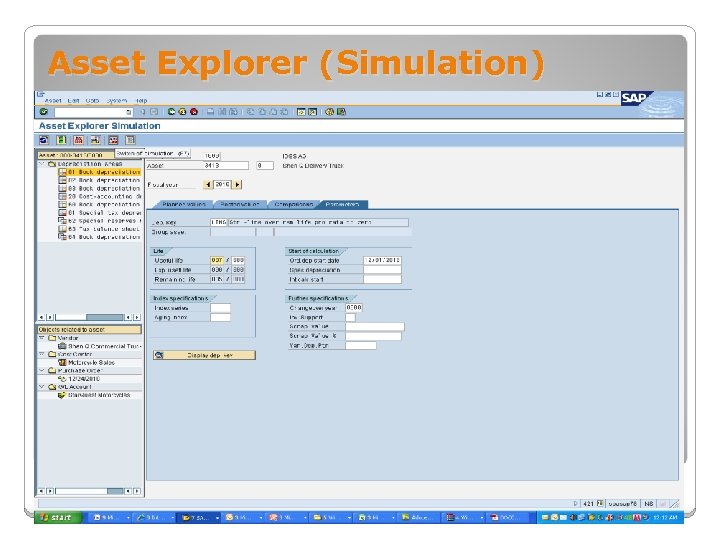The height and width of the screenshot is (540, 720).
Task: Switch to the Comparisons tab
Action: (293, 204)
